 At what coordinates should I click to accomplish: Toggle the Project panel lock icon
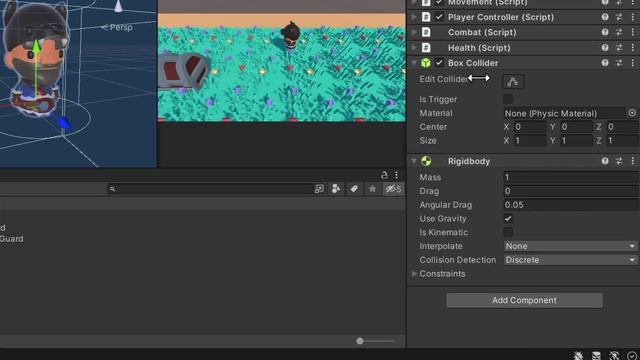[x=384, y=175]
